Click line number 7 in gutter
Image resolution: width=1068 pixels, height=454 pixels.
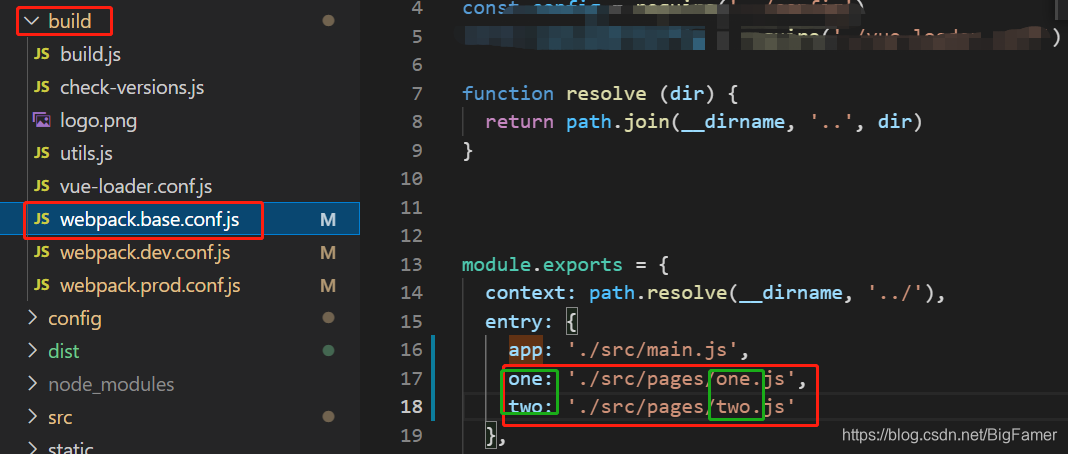(417, 93)
